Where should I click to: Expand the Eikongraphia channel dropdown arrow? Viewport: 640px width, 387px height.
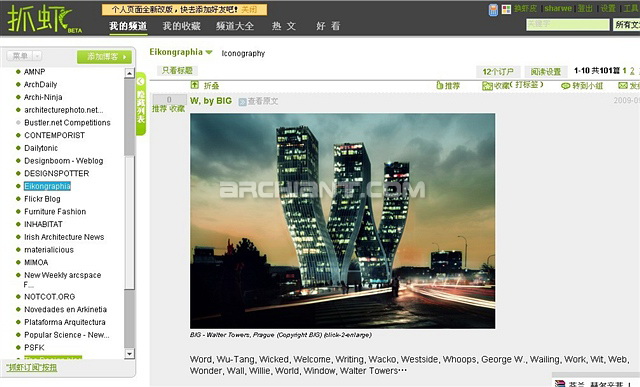(x=209, y=52)
